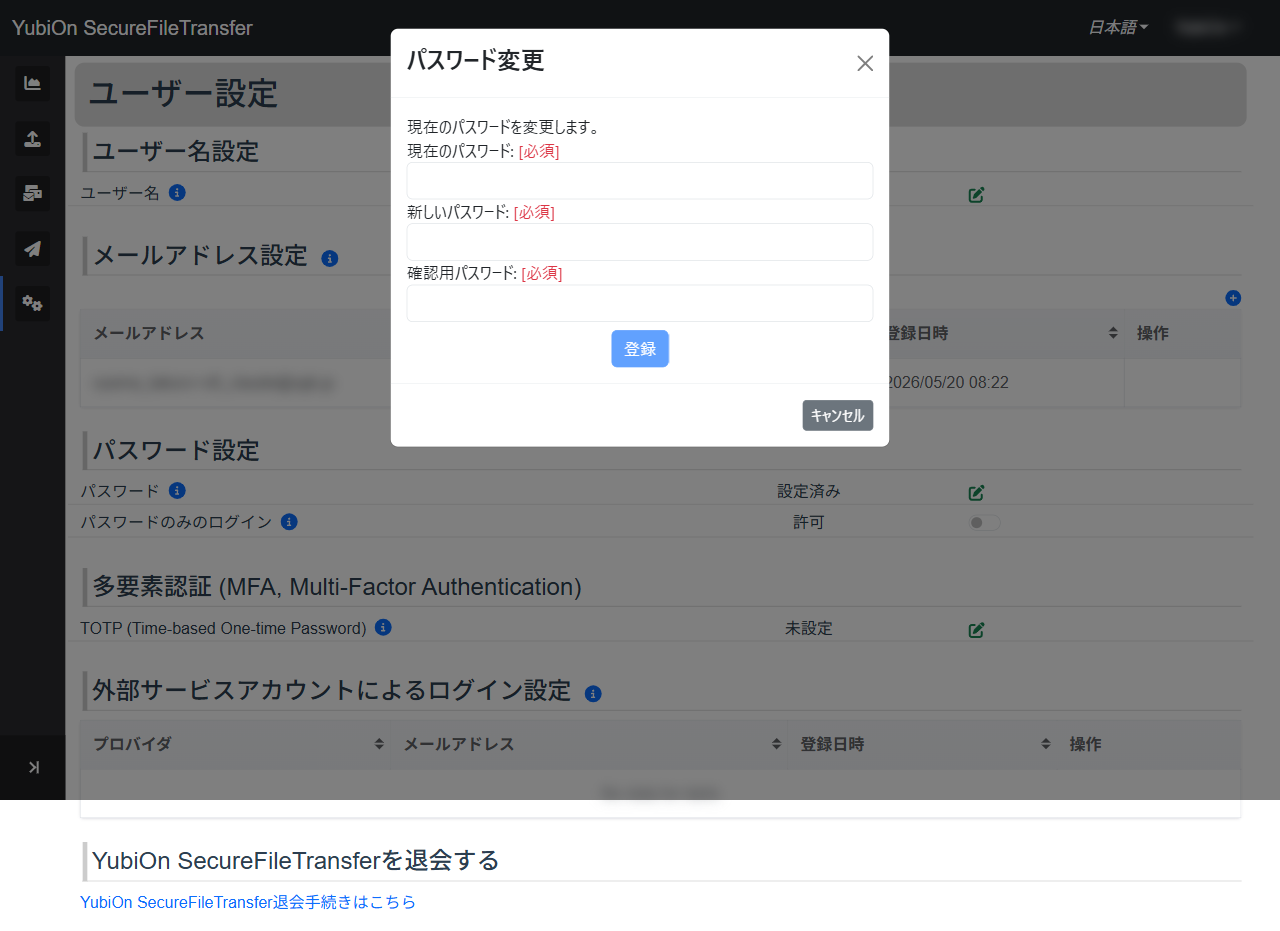Click the 新しいパスワード input field
Image resolution: width=1280 pixels, height=931 pixels.
click(x=640, y=242)
